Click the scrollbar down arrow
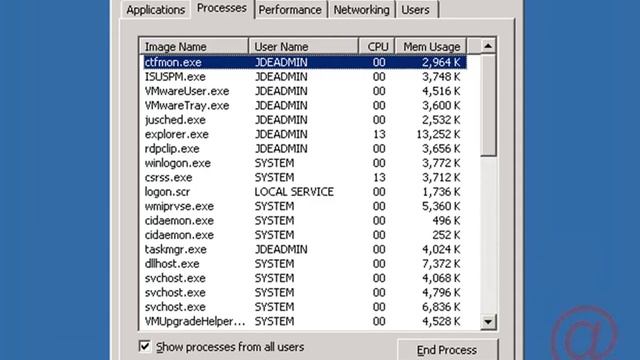 pos(488,322)
